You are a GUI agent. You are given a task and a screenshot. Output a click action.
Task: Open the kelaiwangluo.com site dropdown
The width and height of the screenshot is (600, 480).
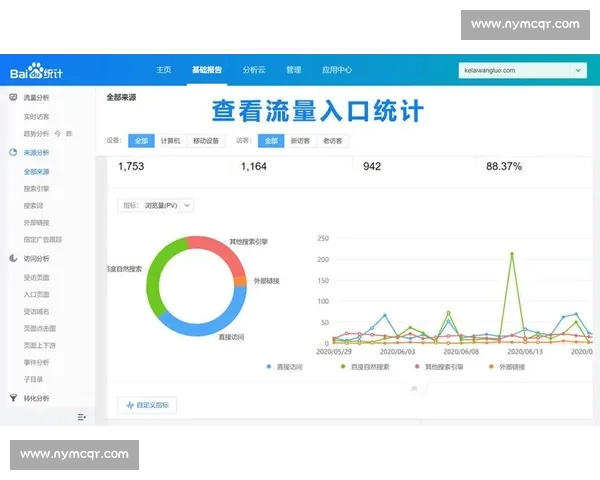click(523, 70)
